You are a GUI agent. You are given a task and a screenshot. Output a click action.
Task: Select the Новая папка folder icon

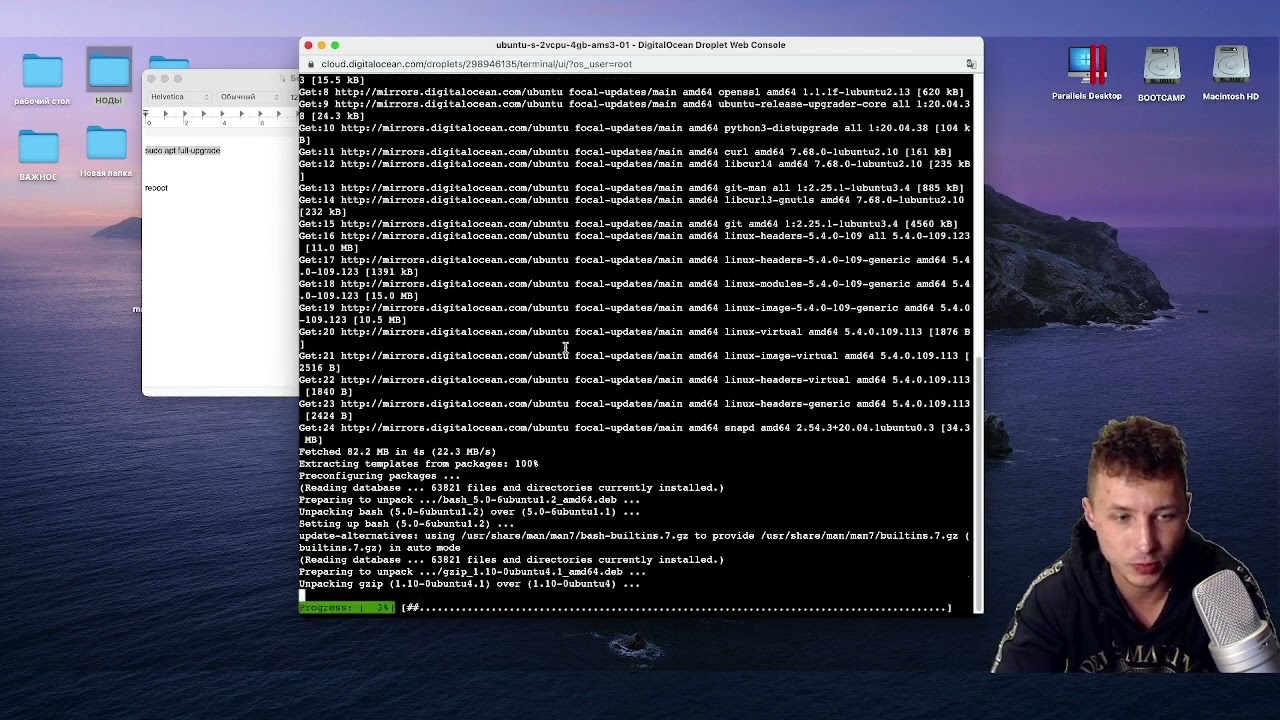pos(106,144)
